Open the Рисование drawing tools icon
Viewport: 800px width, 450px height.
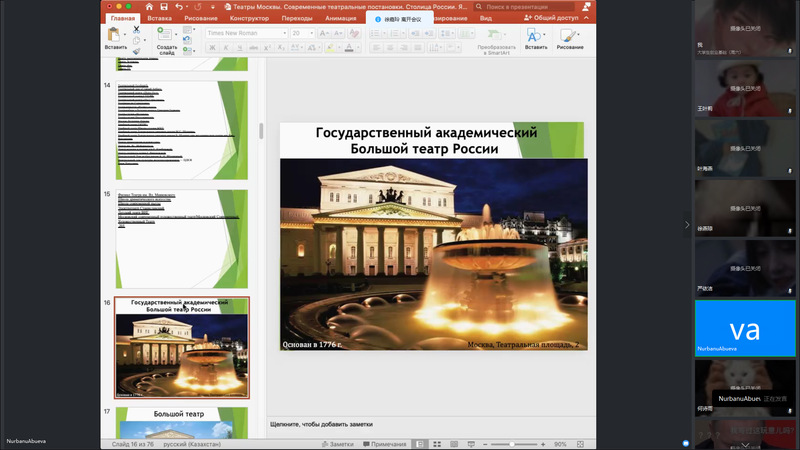point(567,36)
